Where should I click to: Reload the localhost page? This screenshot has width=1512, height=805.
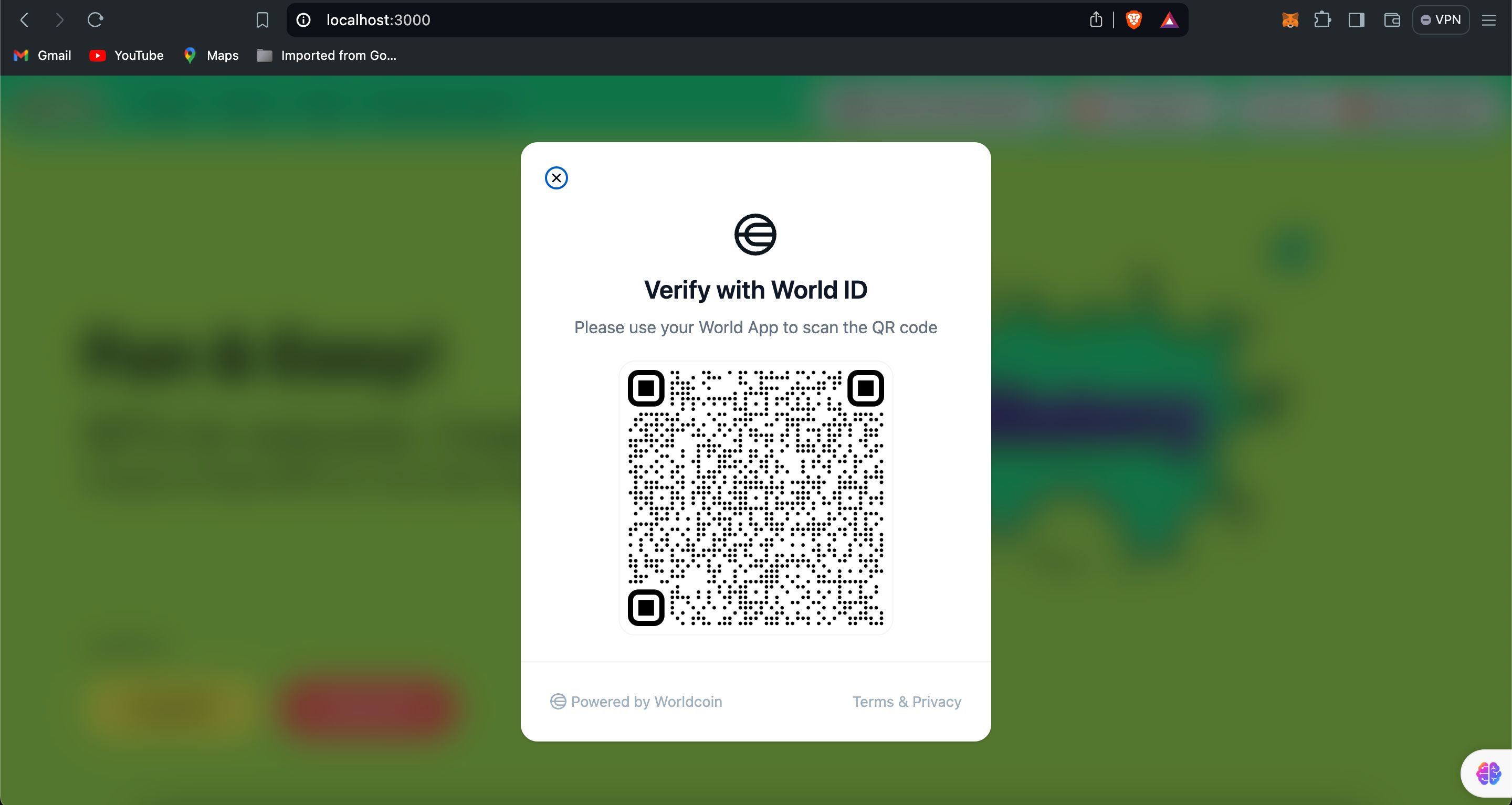coord(96,20)
